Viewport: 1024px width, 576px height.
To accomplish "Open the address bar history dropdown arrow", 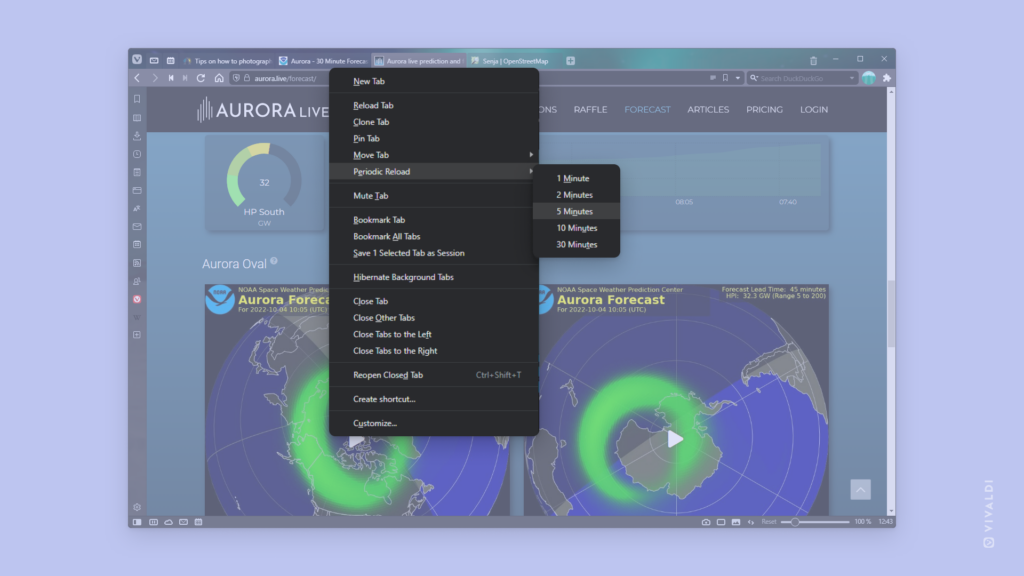I will [738, 78].
